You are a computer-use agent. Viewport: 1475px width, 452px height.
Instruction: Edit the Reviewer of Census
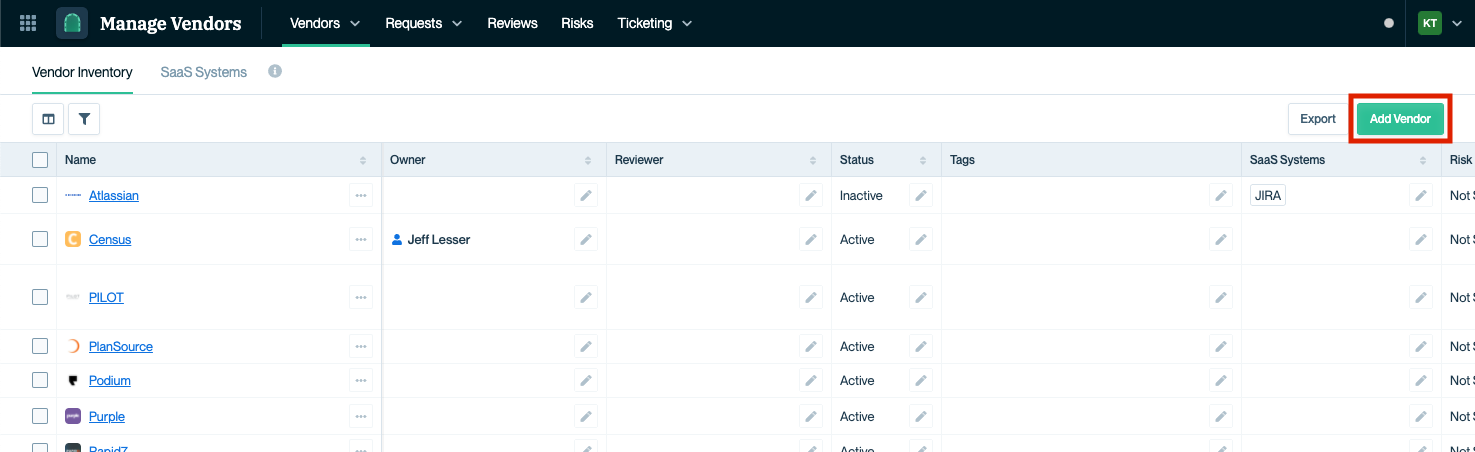811,239
